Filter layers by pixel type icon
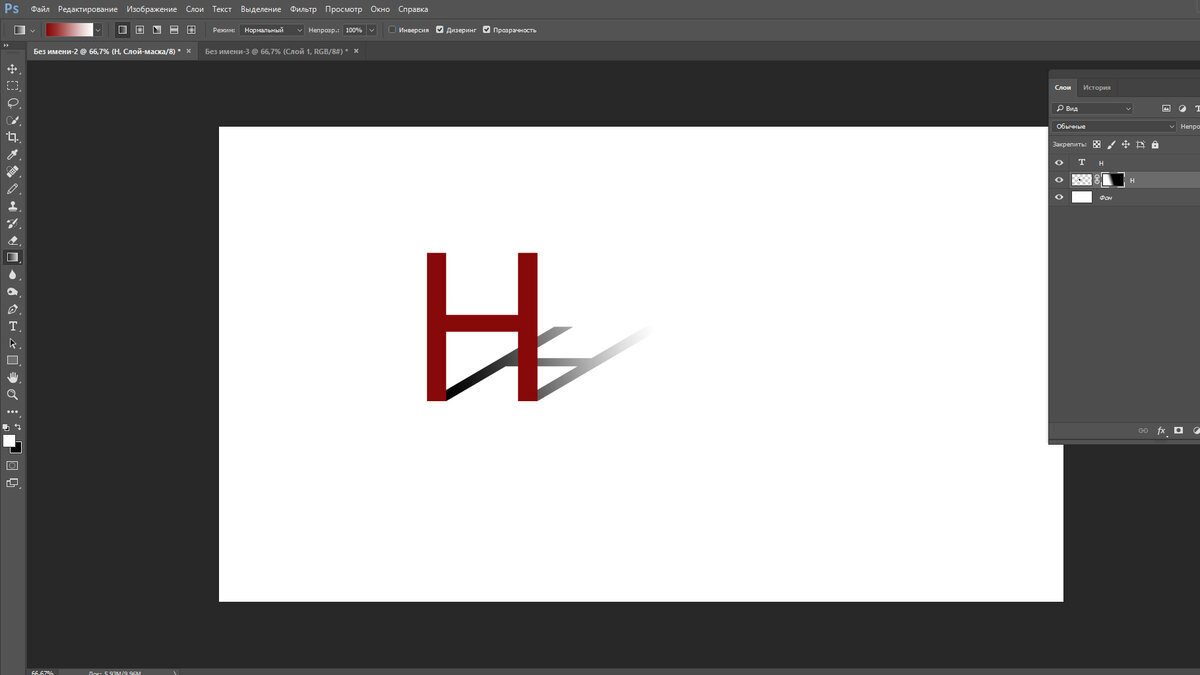 pos(1165,108)
